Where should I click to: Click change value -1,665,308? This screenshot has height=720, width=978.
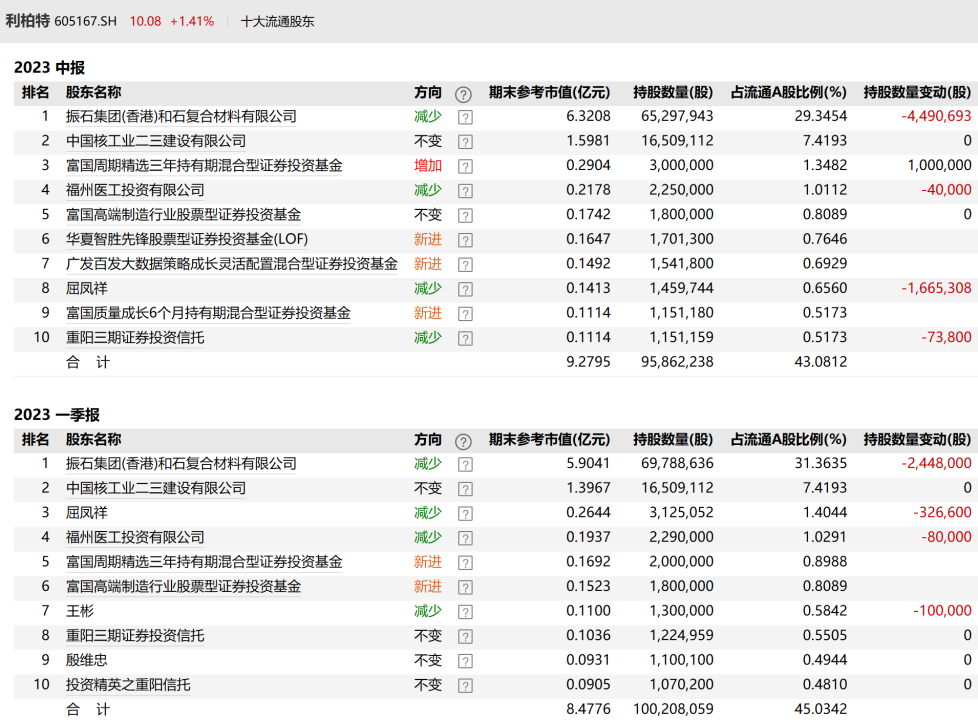click(936, 288)
